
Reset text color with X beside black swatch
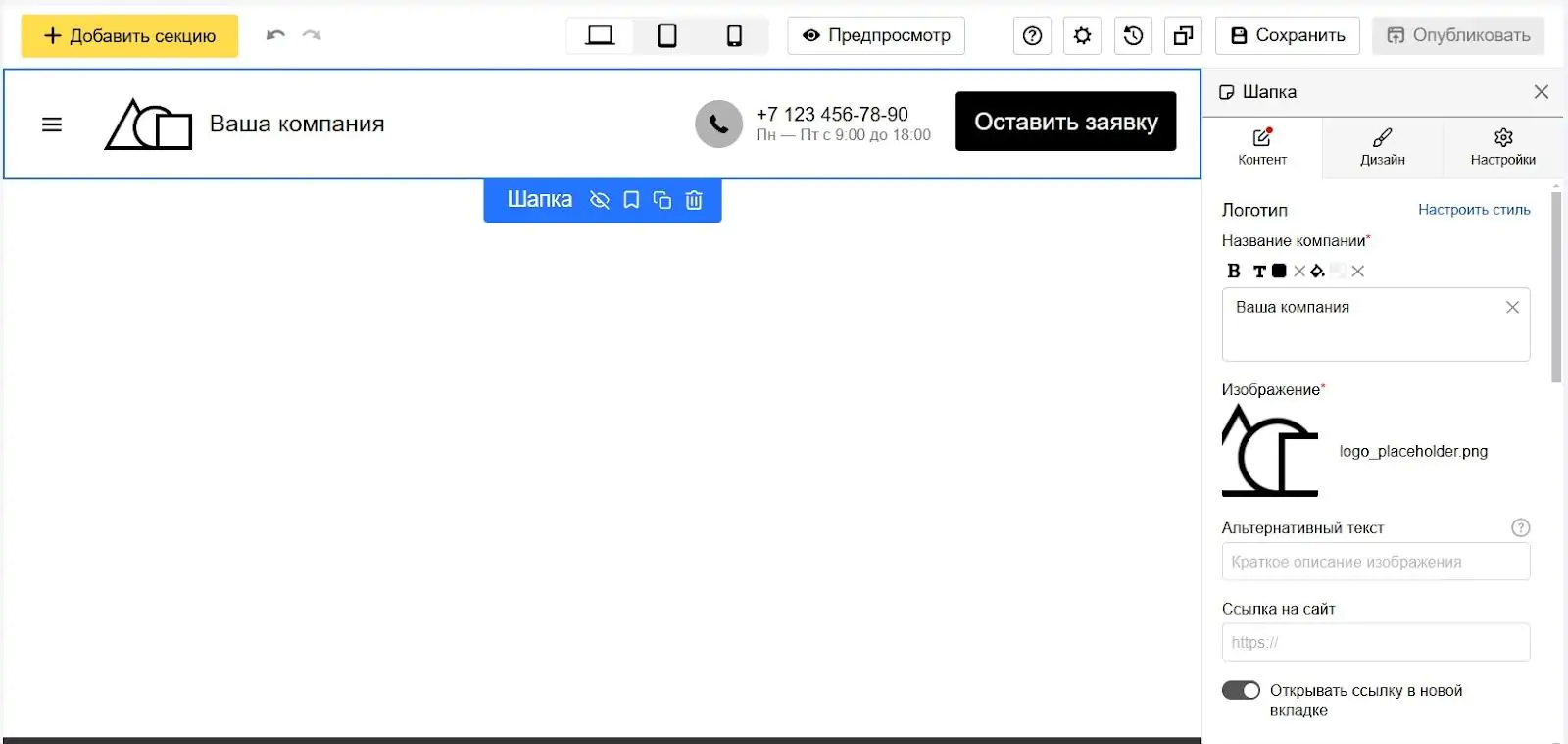(1299, 272)
